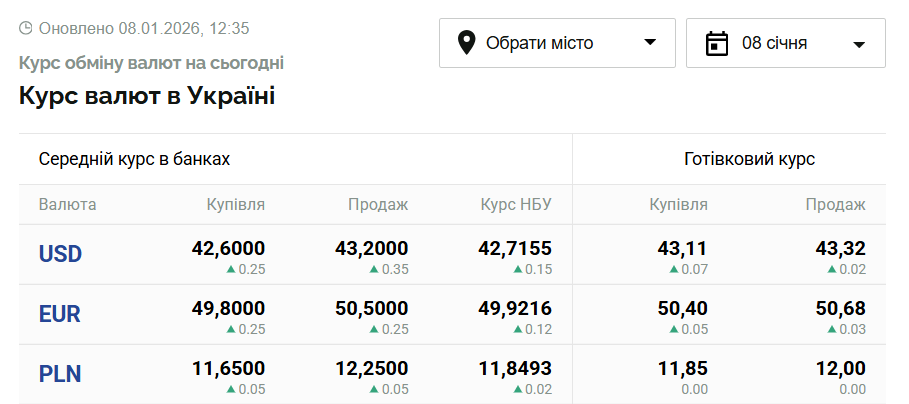Click the location pin icon
Viewport: 909px width, 404px height.
coord(466,43)
